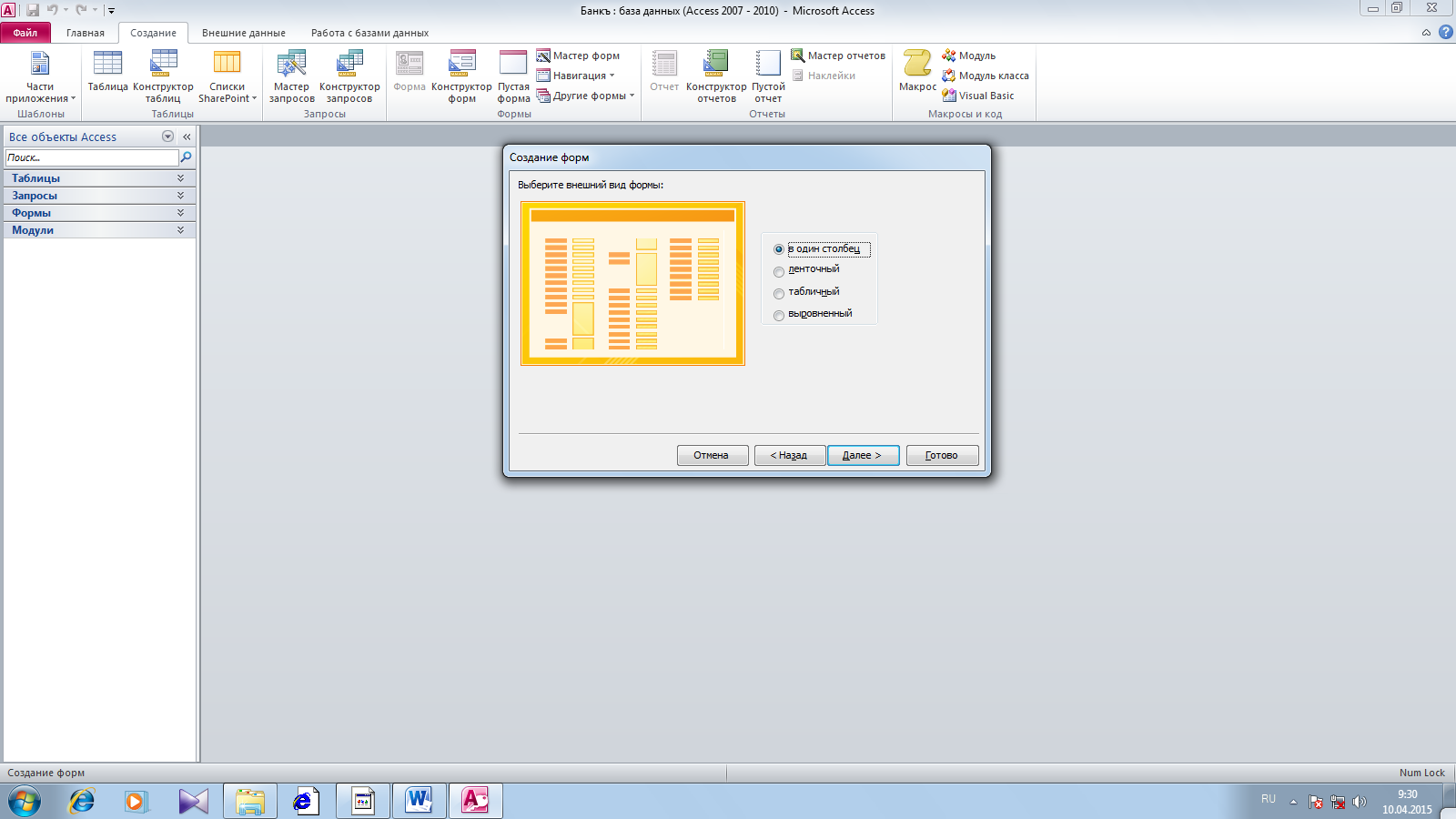
Task: Switch to 'Работа с базами данных' tab
Action: [x=369, y=33]
